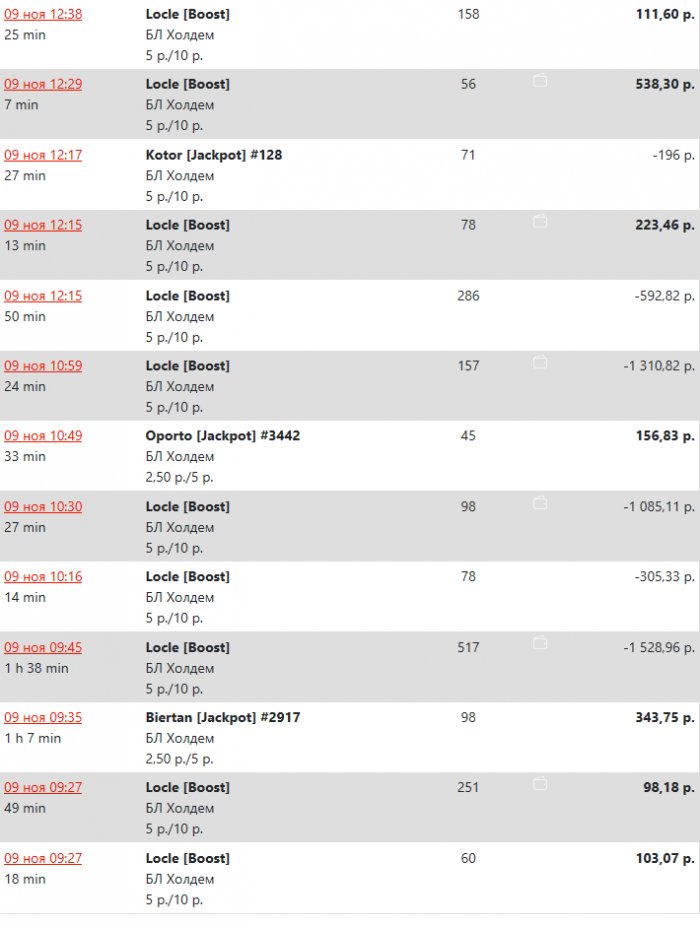Screen dimensions: 700x926
Task: Follow the 09 ноя 10:49 Oporto date link
Action: click(43, 436)
